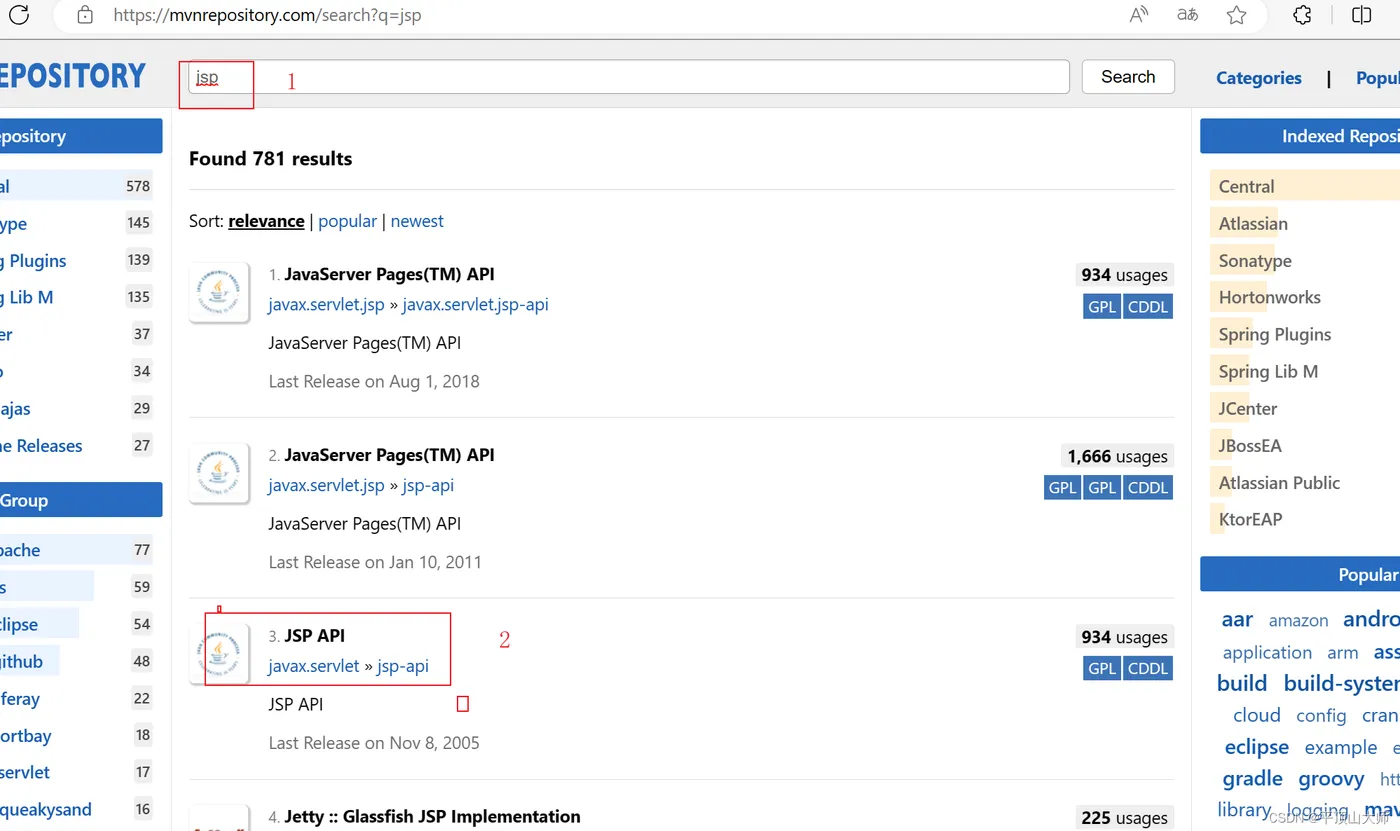Filter by JBossEA repository
This screenshot has width=1400, height=831.
pos(1250,446)
